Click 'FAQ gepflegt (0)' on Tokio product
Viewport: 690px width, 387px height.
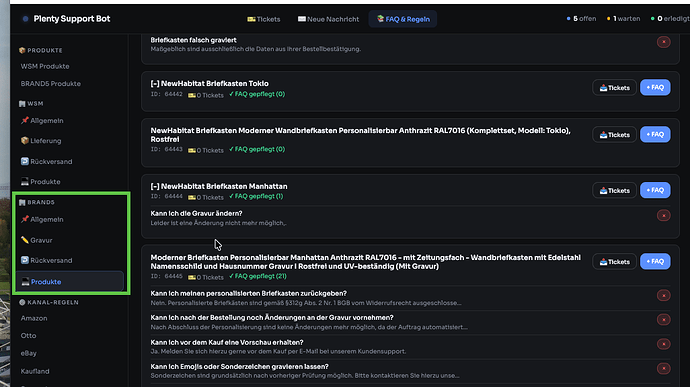257,94
